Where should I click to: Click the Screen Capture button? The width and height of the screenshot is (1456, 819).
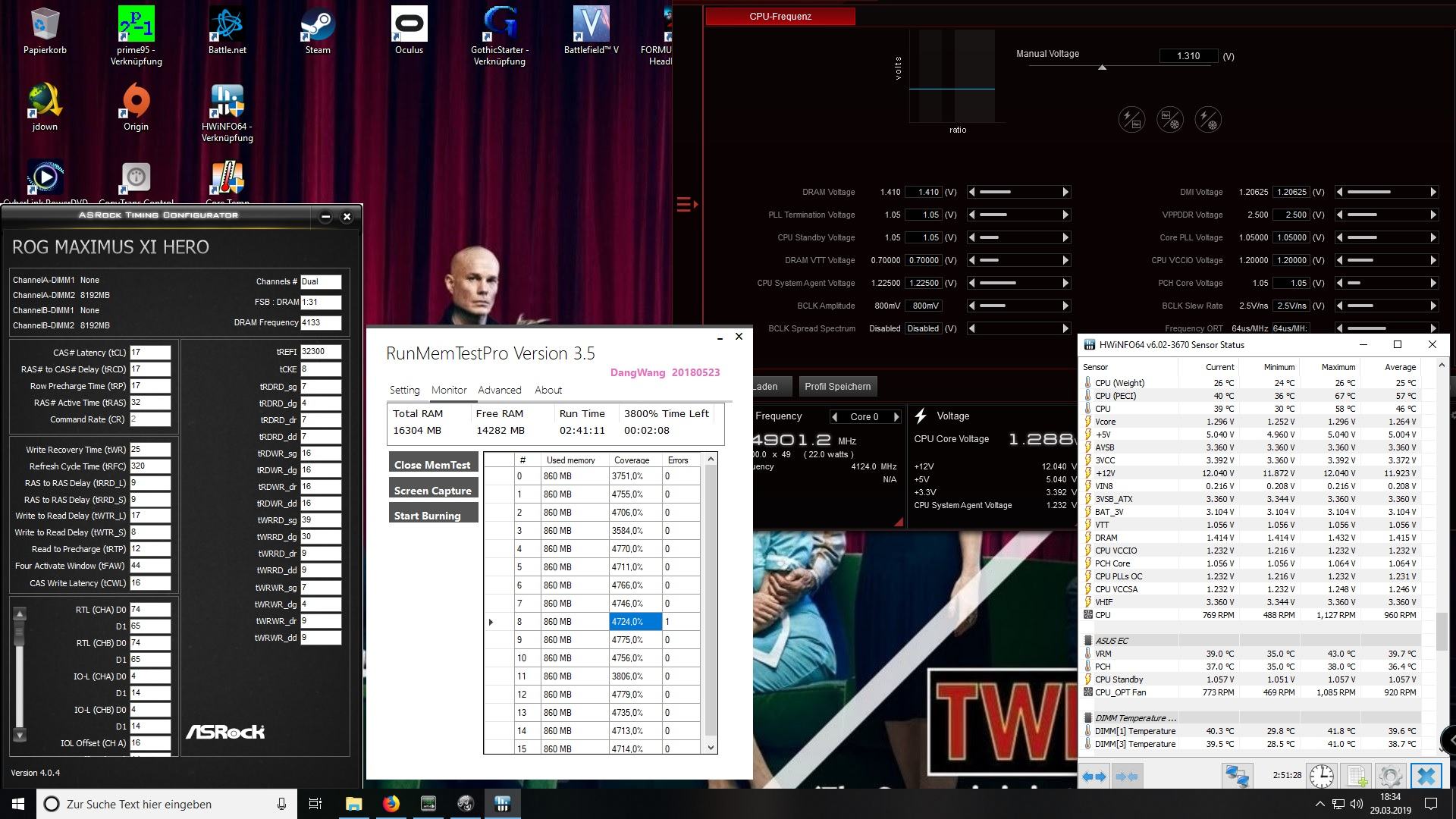[433, 489]
